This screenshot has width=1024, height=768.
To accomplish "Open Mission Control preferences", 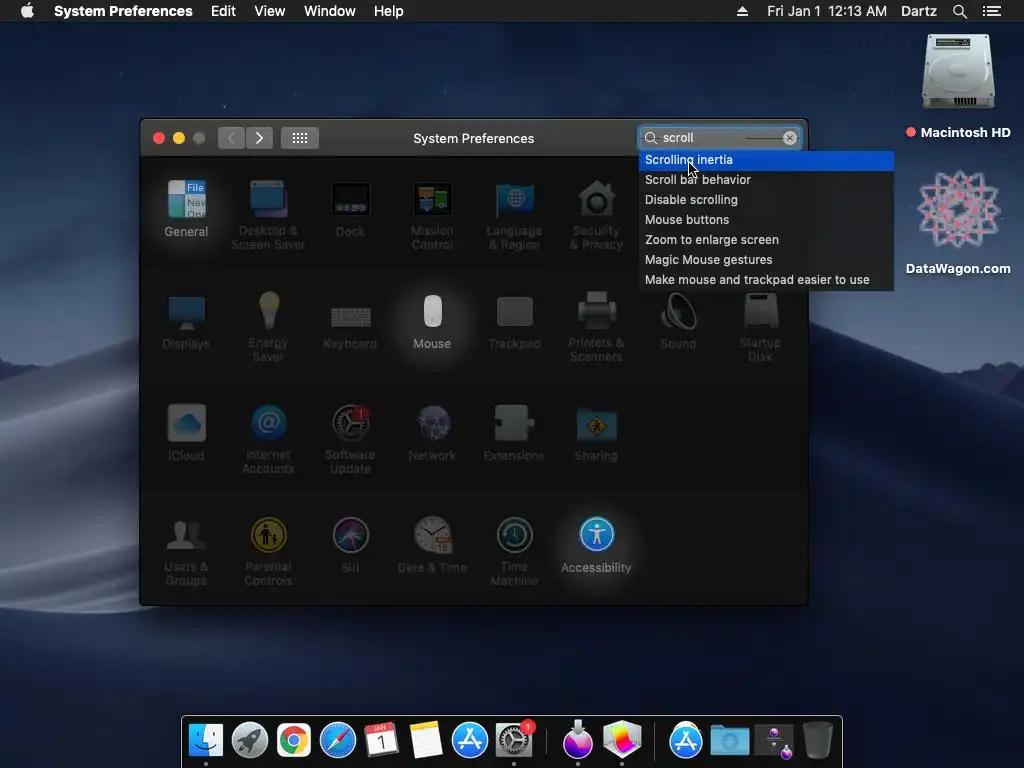I will pyautogui.click(x=432, y=215).
